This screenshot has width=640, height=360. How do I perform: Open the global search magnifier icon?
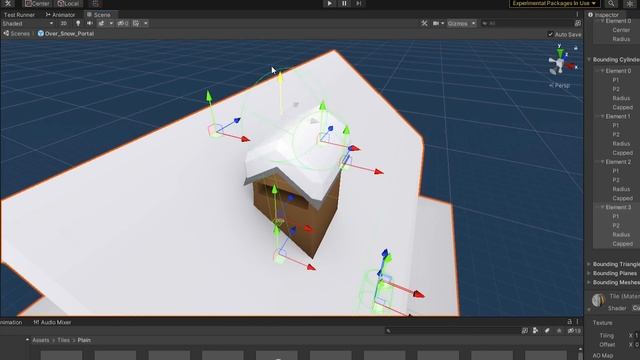coord(611,3)
